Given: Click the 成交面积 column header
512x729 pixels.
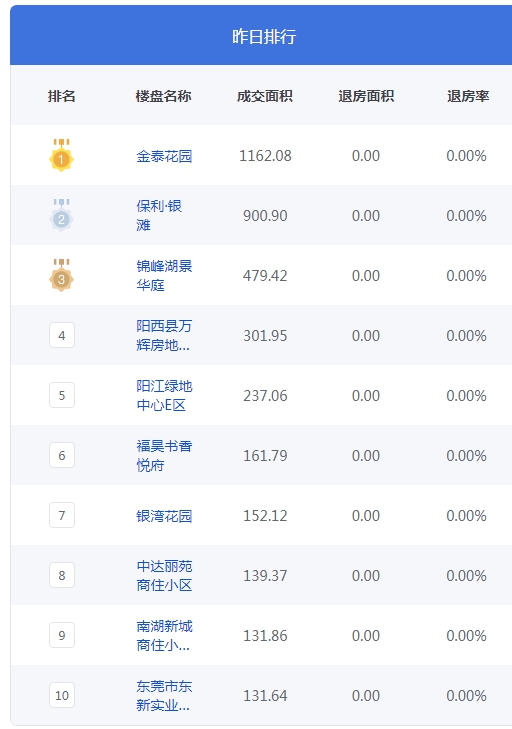Looking at the screenshot, I should point(265,96).
